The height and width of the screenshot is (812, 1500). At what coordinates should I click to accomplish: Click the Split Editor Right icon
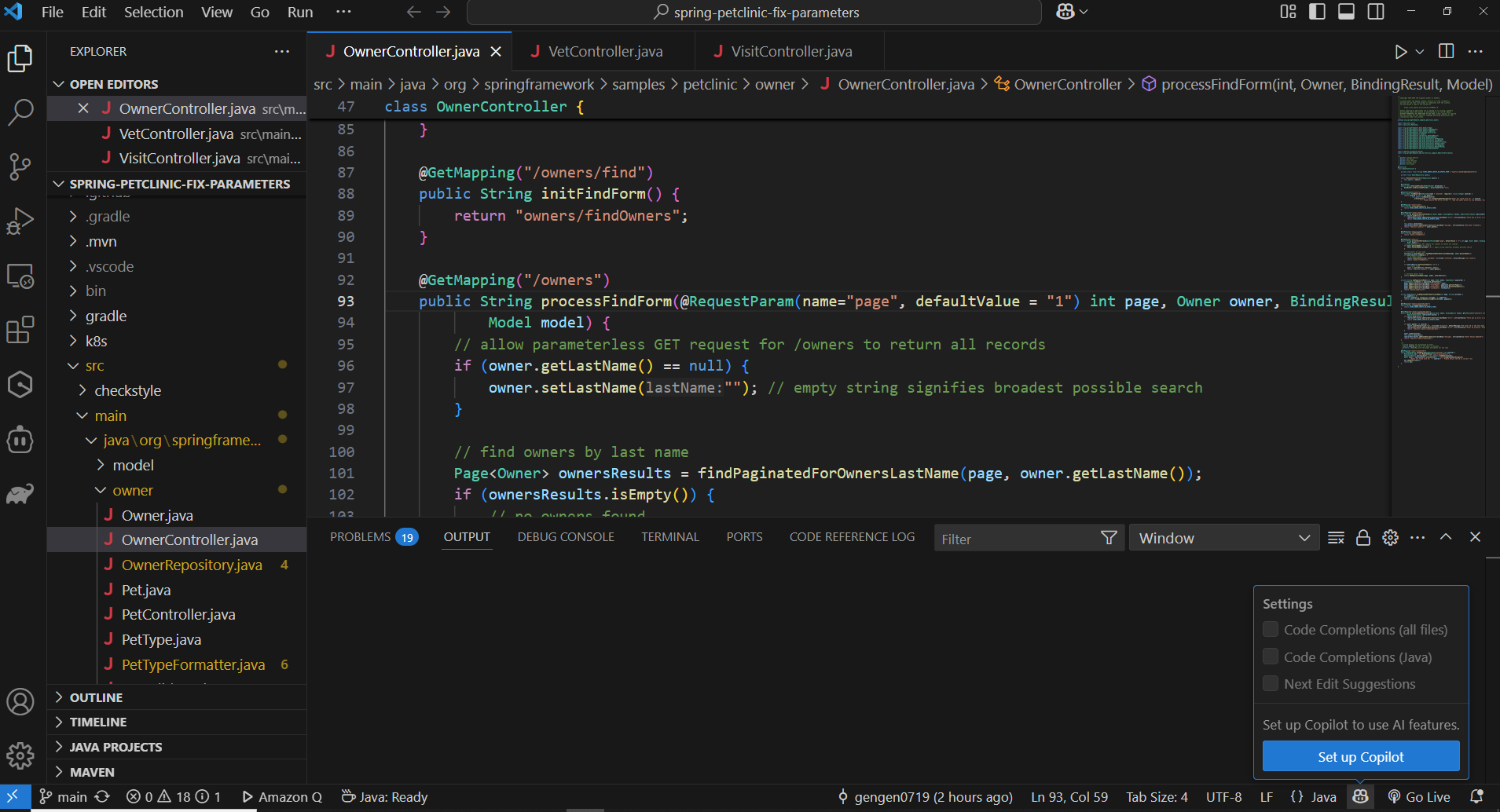(1446, 52)
